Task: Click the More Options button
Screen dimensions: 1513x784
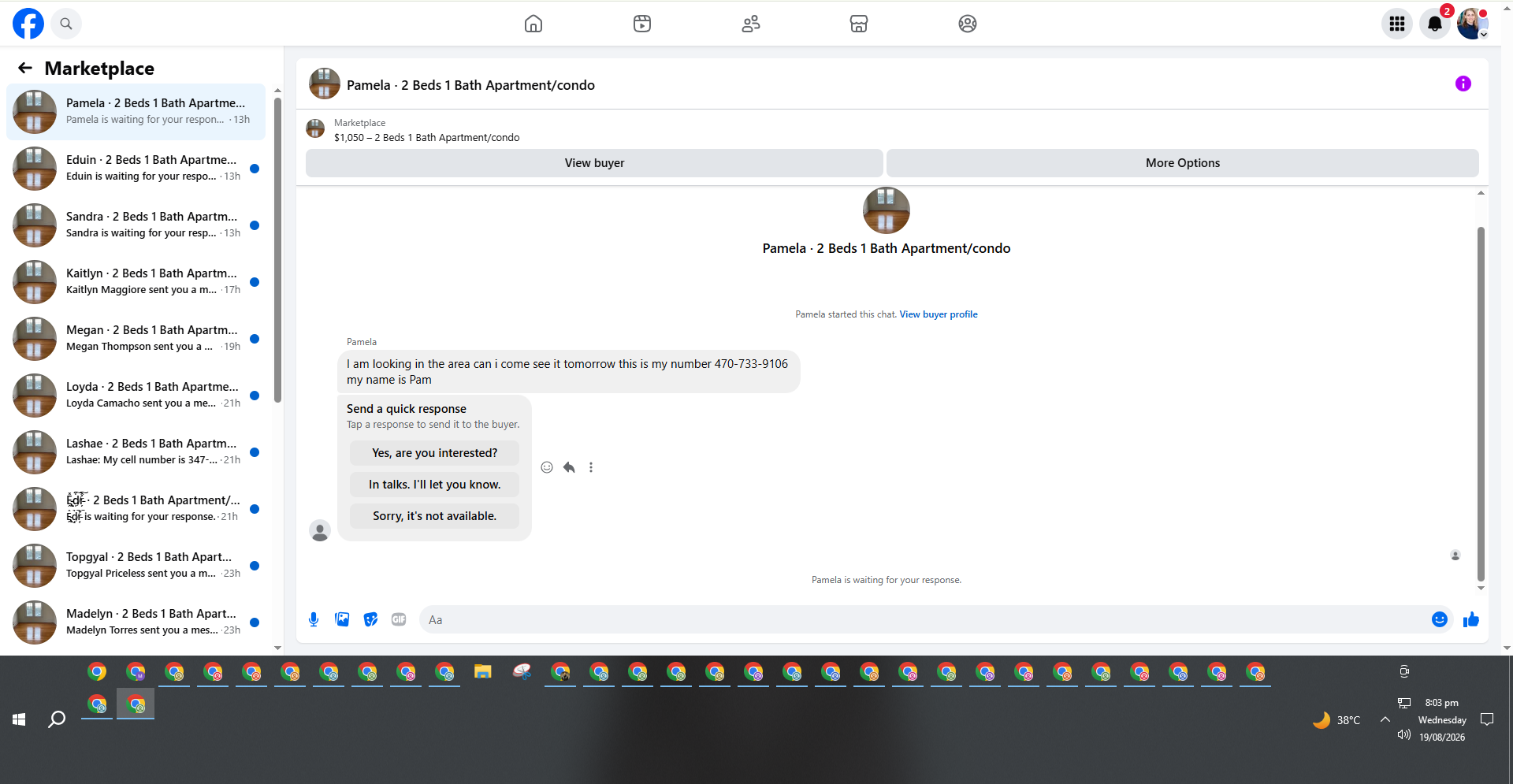Action: pos(1183,163)
